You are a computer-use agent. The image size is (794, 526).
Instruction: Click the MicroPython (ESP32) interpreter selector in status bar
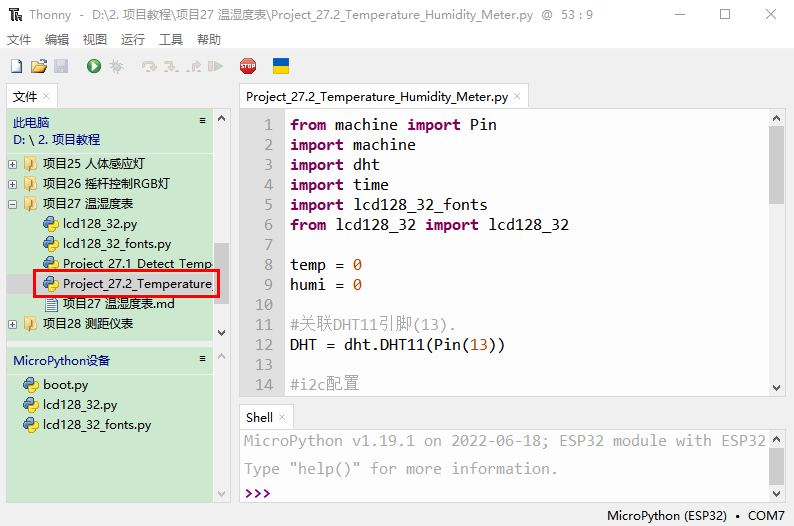(x=667, y=516)
